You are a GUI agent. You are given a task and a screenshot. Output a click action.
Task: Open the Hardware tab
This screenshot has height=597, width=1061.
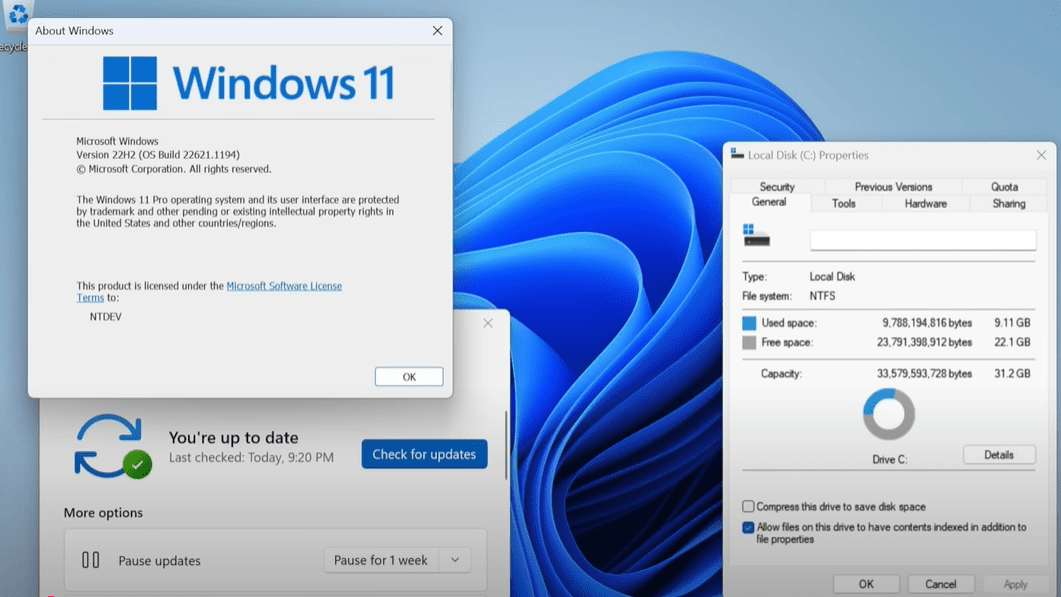click(x=924, y=203)
